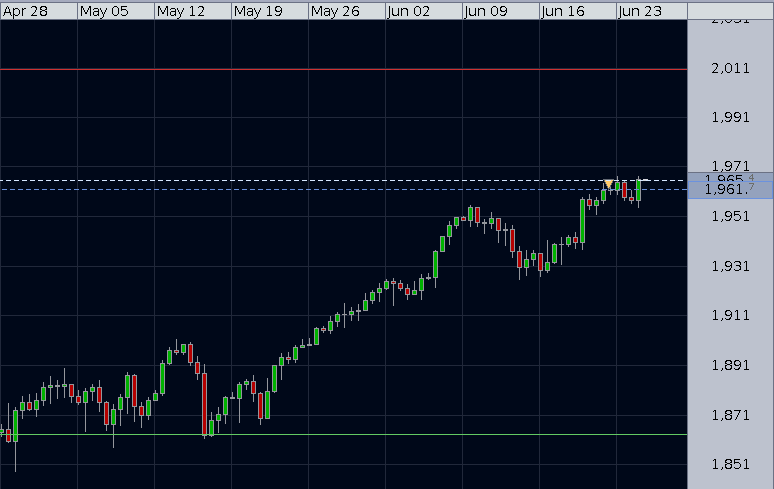774x489 pixels.
Task: Click the 1,971 price axis label
Action: tap(730, 166)
